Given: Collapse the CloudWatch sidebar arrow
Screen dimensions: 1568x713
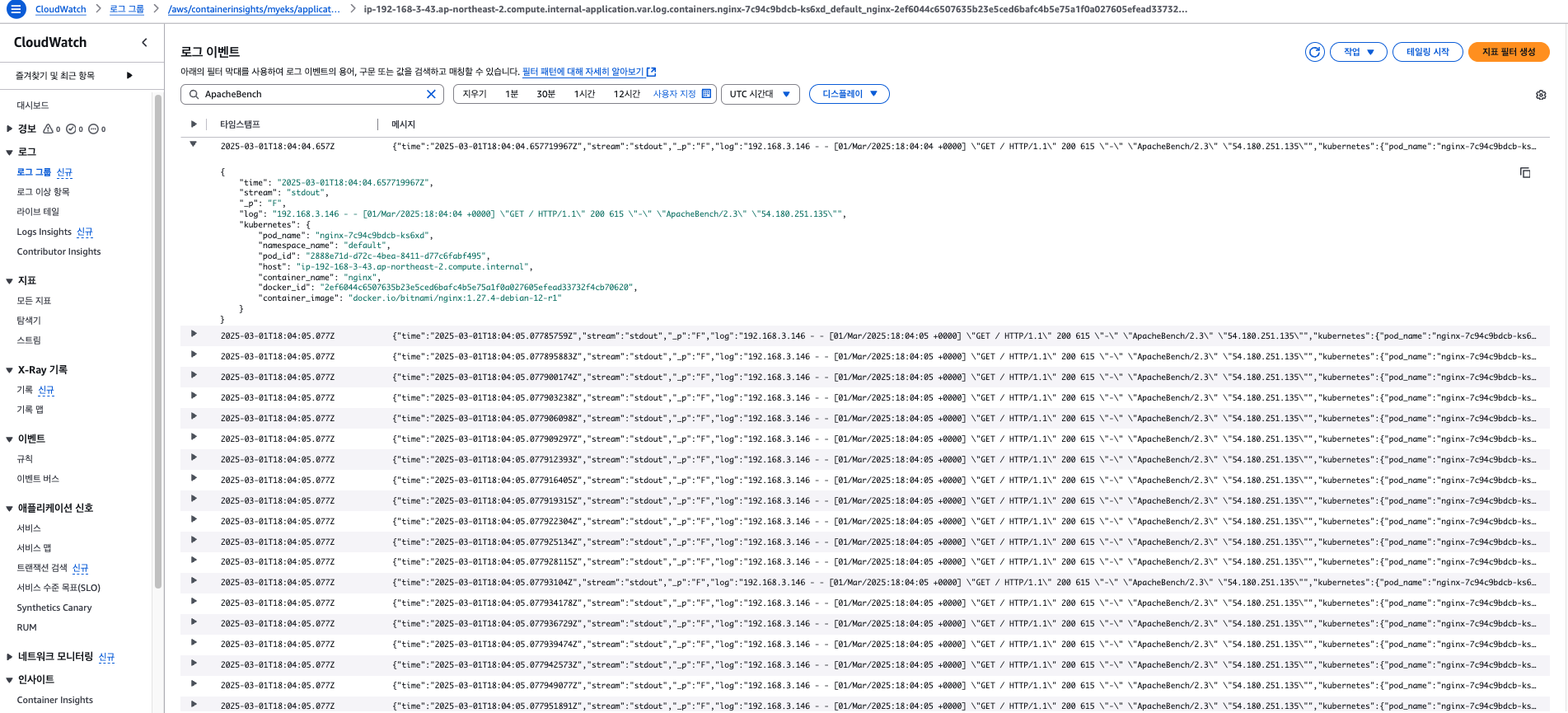Looking at the screenshot, I should click(x=145, y=42).
